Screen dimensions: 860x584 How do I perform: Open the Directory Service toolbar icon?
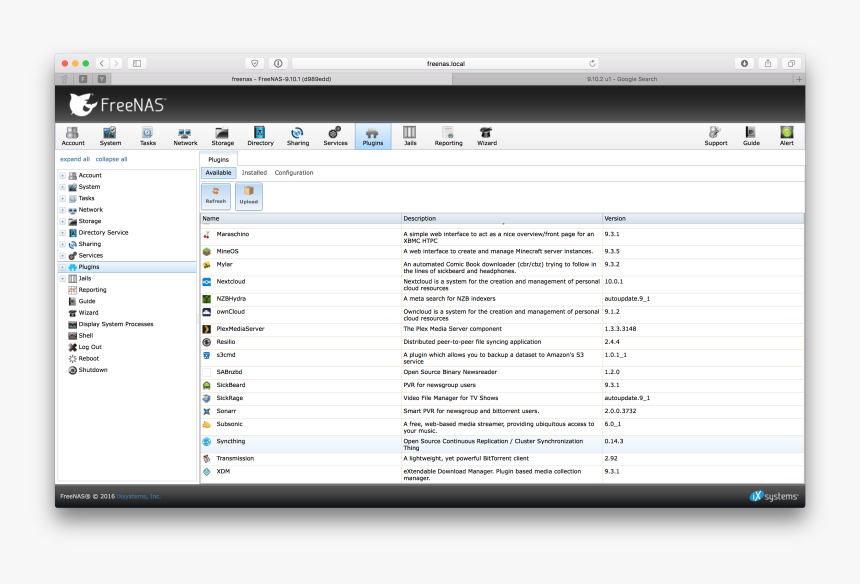coord(260,135)
